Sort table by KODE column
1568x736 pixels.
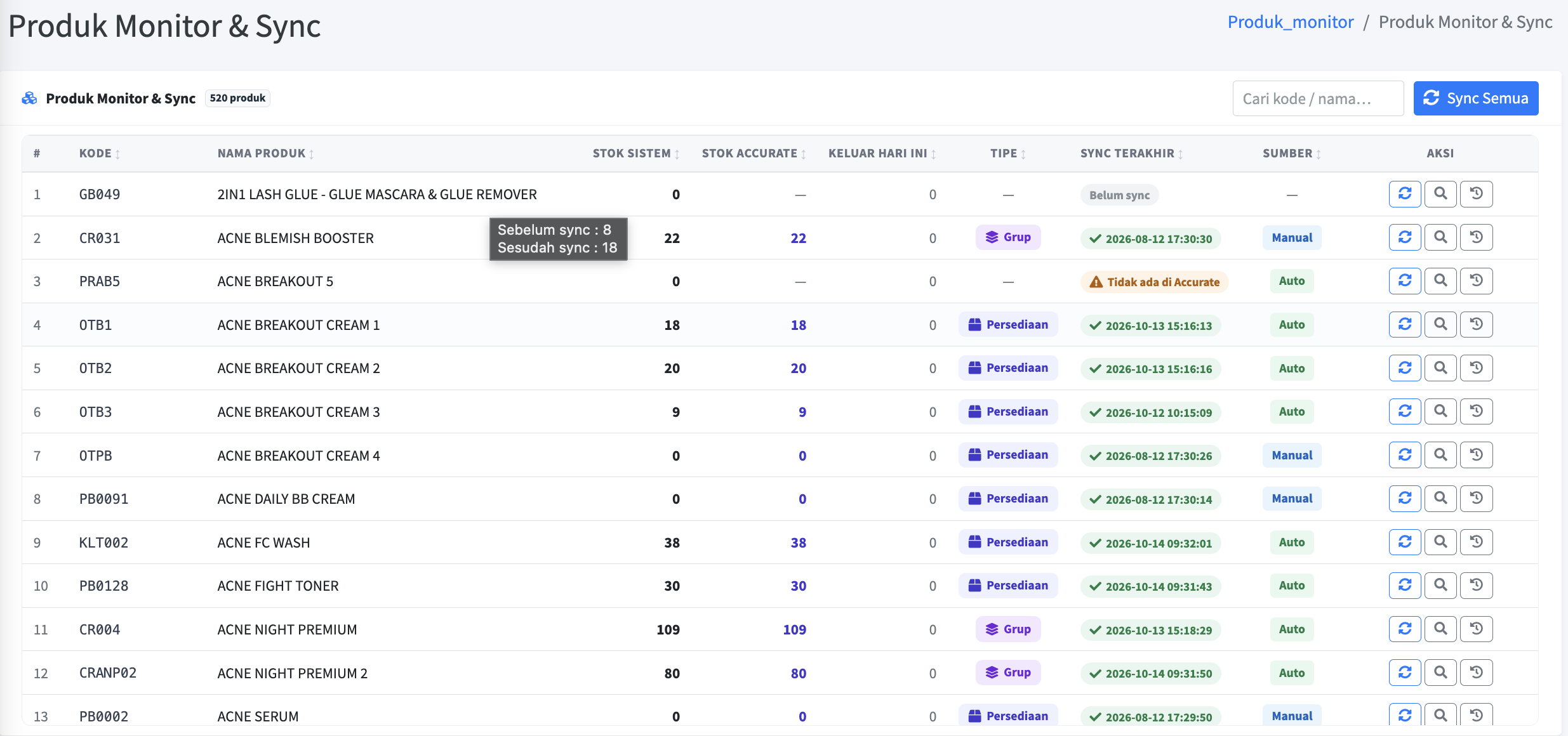pos(100,154)
